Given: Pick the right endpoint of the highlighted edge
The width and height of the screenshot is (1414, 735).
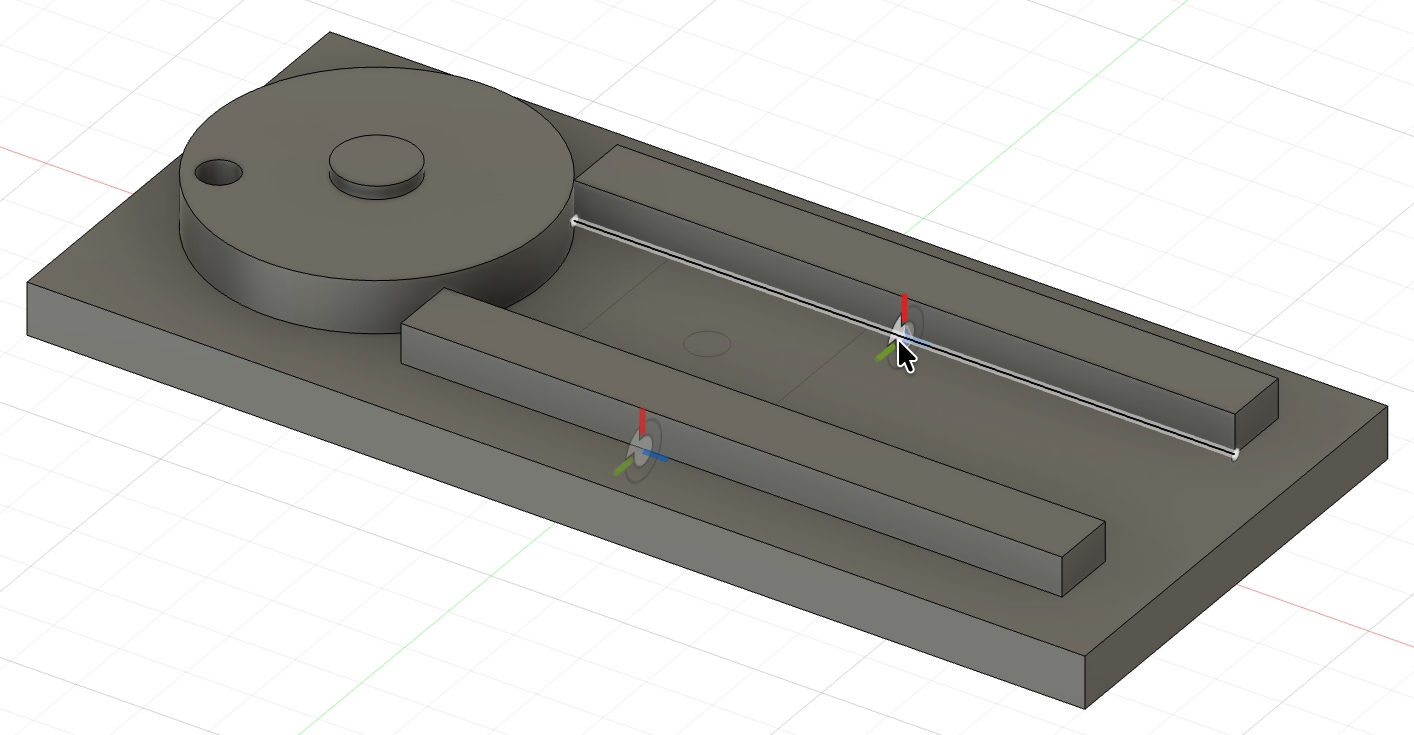Looking at the screenshot, I should pos(1235,454).
